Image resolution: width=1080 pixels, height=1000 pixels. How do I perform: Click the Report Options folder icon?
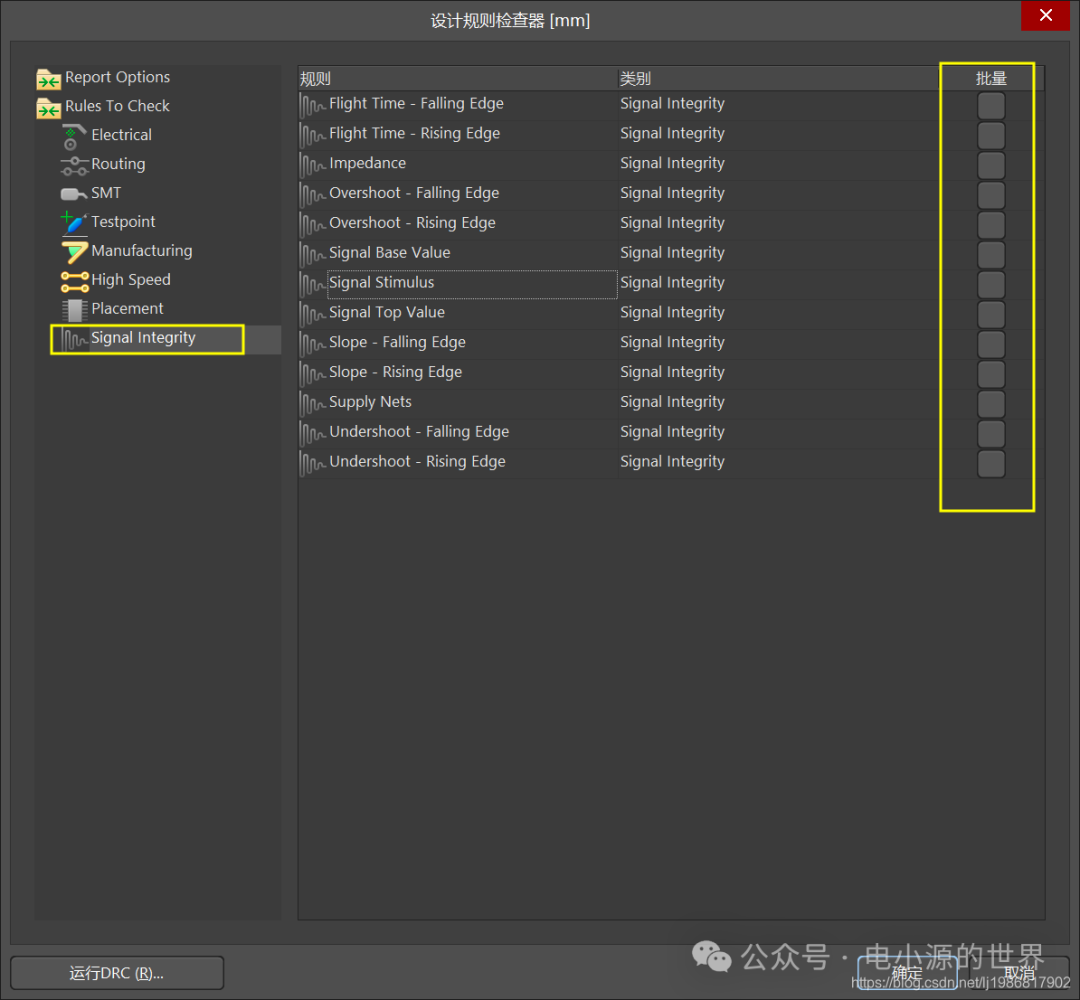coord(48,79)
